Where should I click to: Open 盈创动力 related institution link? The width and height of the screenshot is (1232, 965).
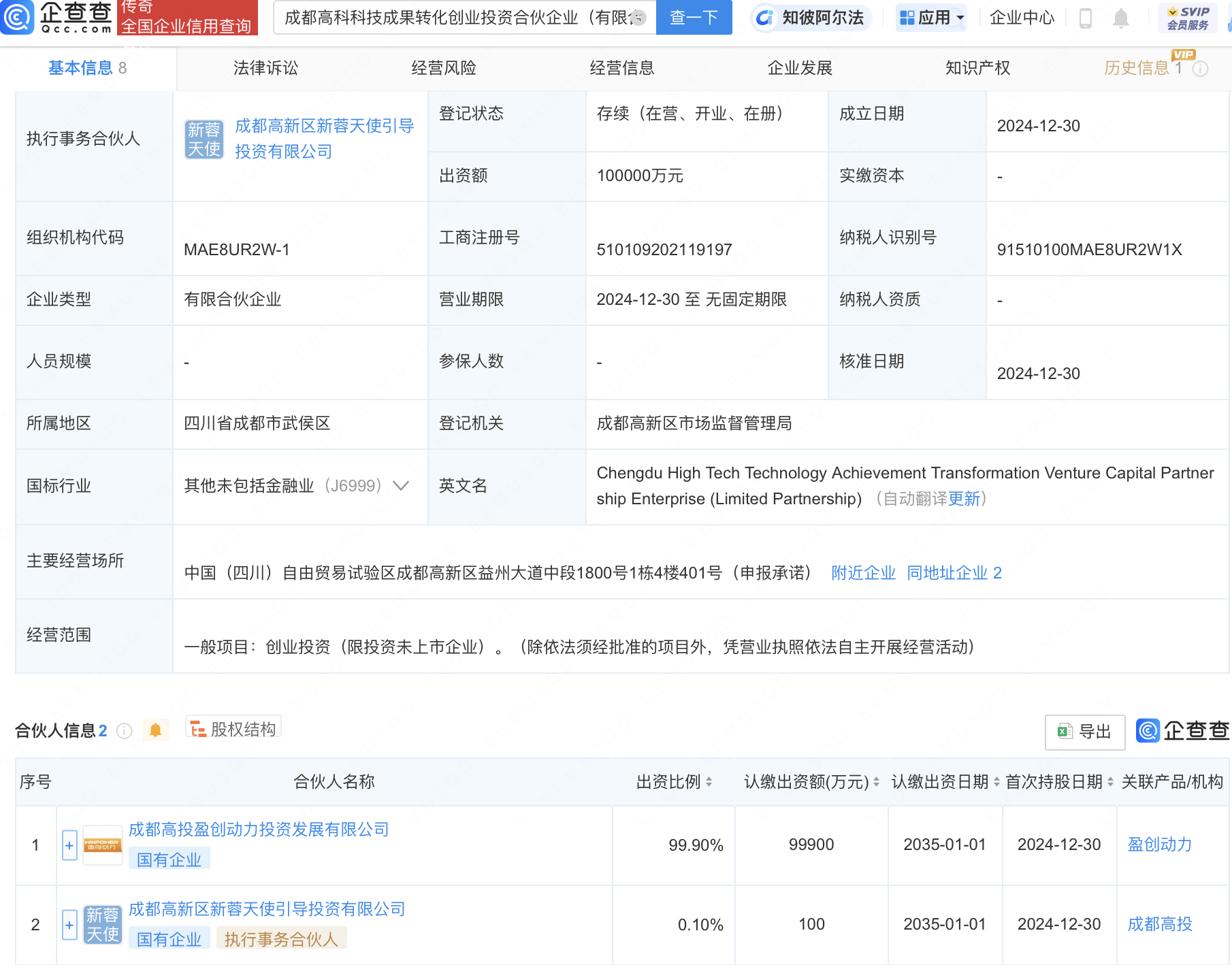point(1160,845)
